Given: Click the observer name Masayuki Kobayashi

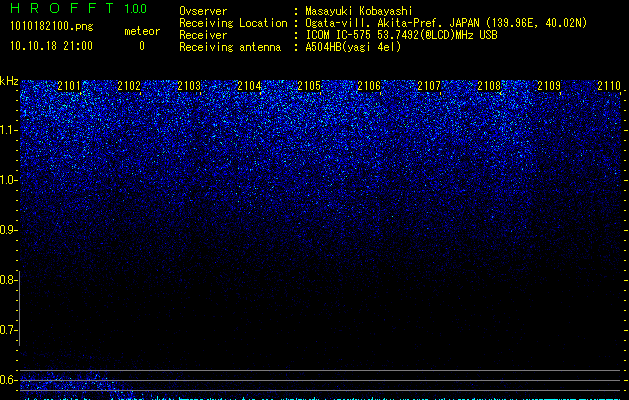Looking at the screenshot, I should click(359, 11).
